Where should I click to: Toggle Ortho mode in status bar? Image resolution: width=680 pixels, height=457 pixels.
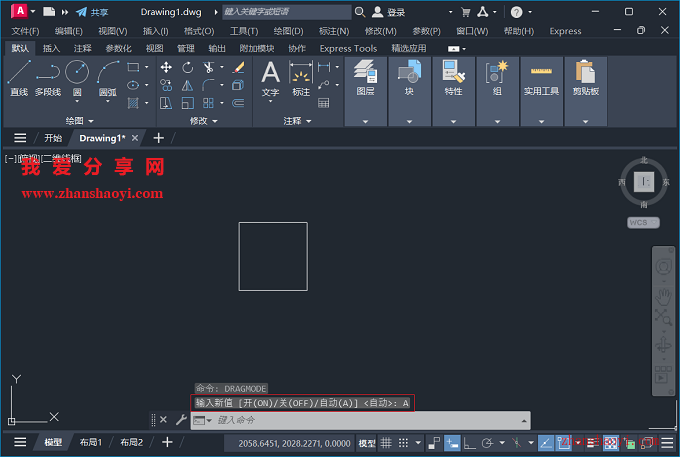click(x=469, y=443)
